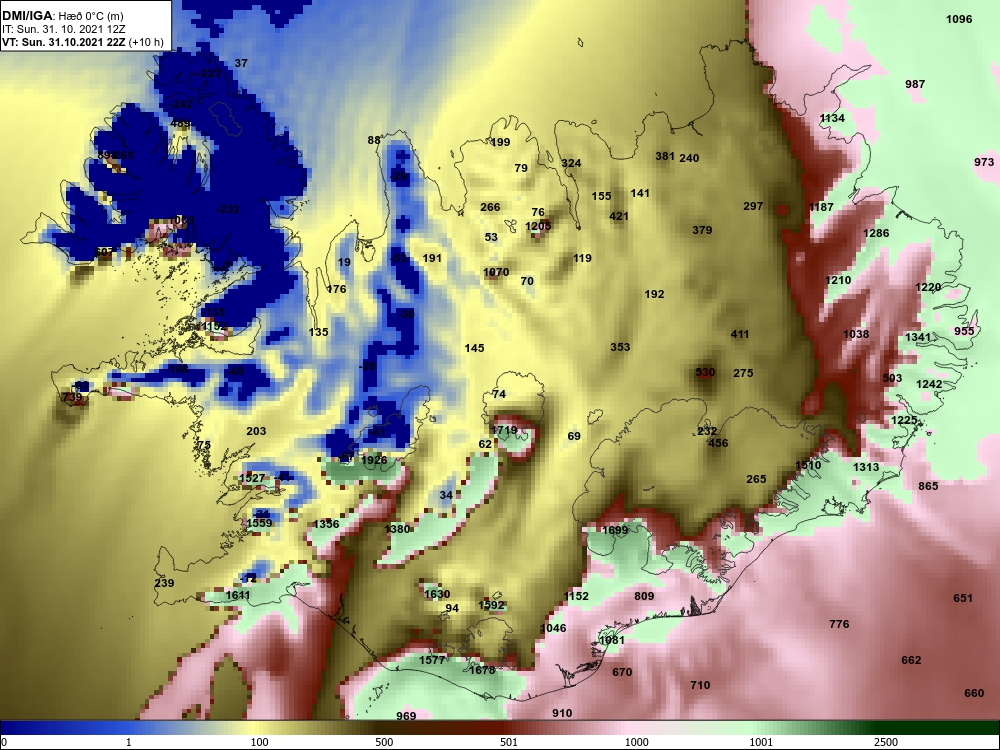Click the map value '192'
Viewport: 1000px width, 750px height.
pyautogui.click(x=654, y=294)
